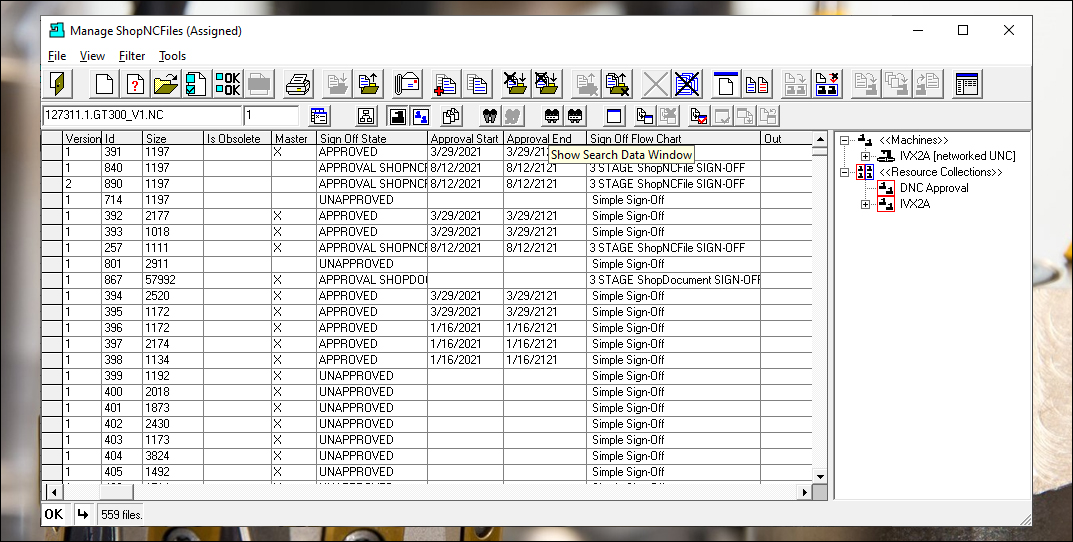
Task: Click the exit door icon
Action: [59, 84]
